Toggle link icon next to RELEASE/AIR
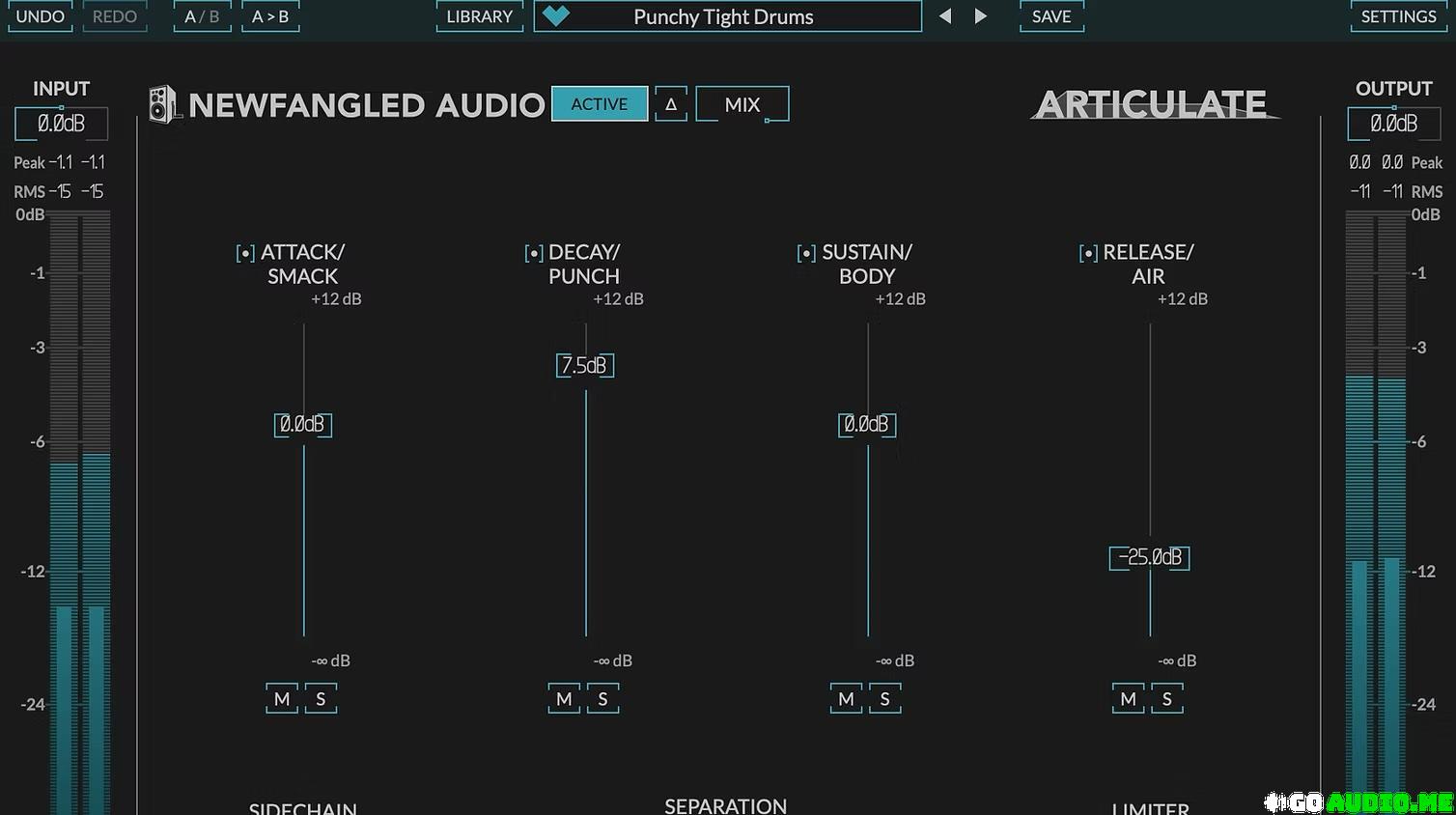 coord(1088,253)
